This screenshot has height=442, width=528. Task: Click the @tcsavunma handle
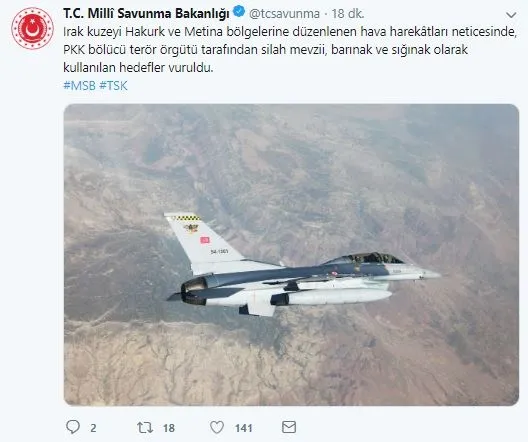point(284,14)
